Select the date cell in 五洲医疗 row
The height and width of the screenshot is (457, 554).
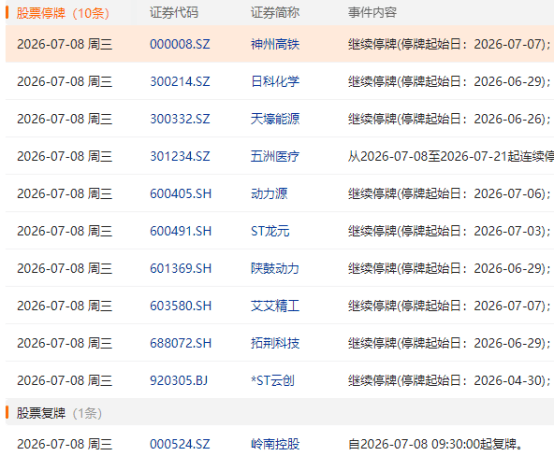[65, 156]
